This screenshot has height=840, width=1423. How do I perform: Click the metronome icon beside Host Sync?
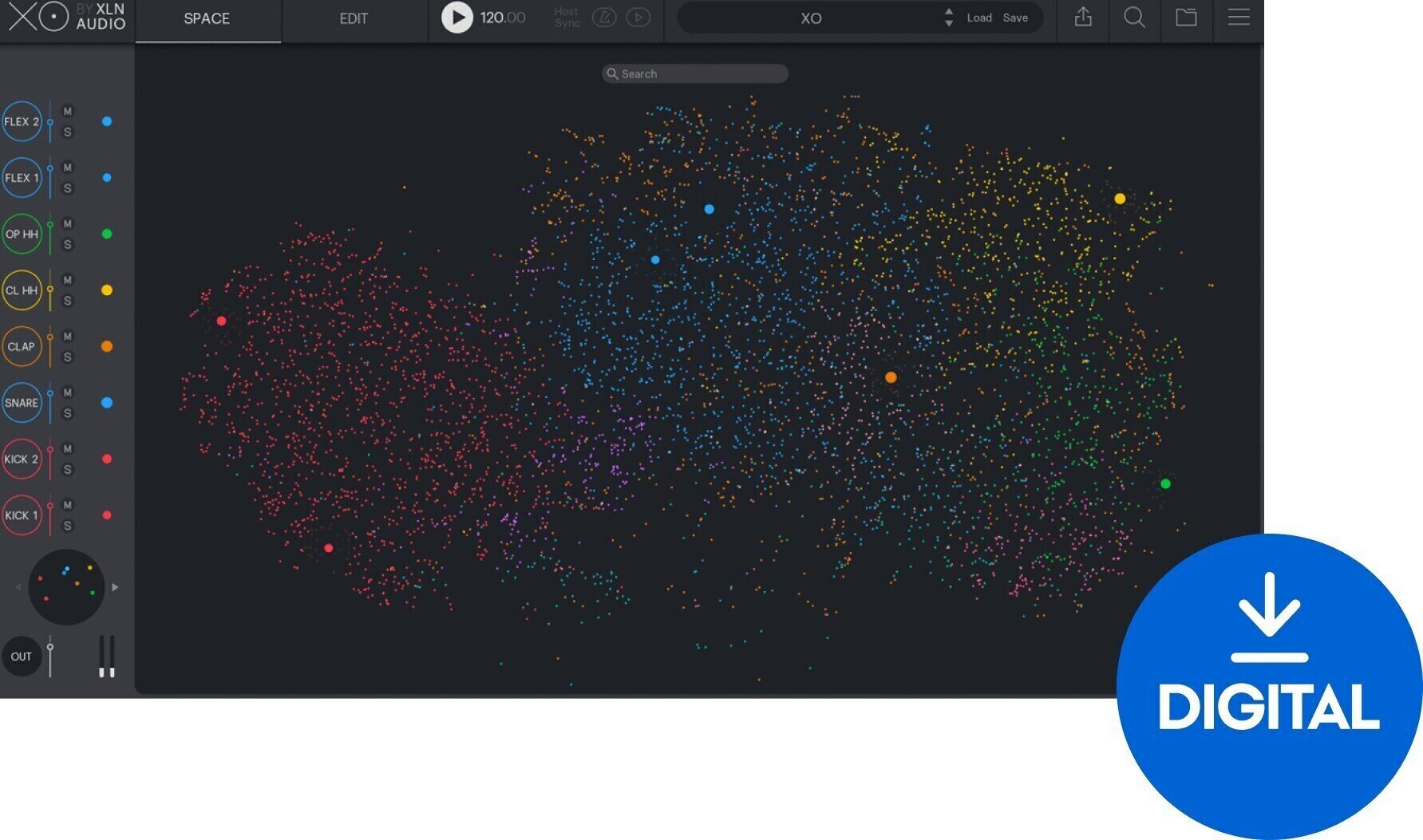[x=604, y=18]
